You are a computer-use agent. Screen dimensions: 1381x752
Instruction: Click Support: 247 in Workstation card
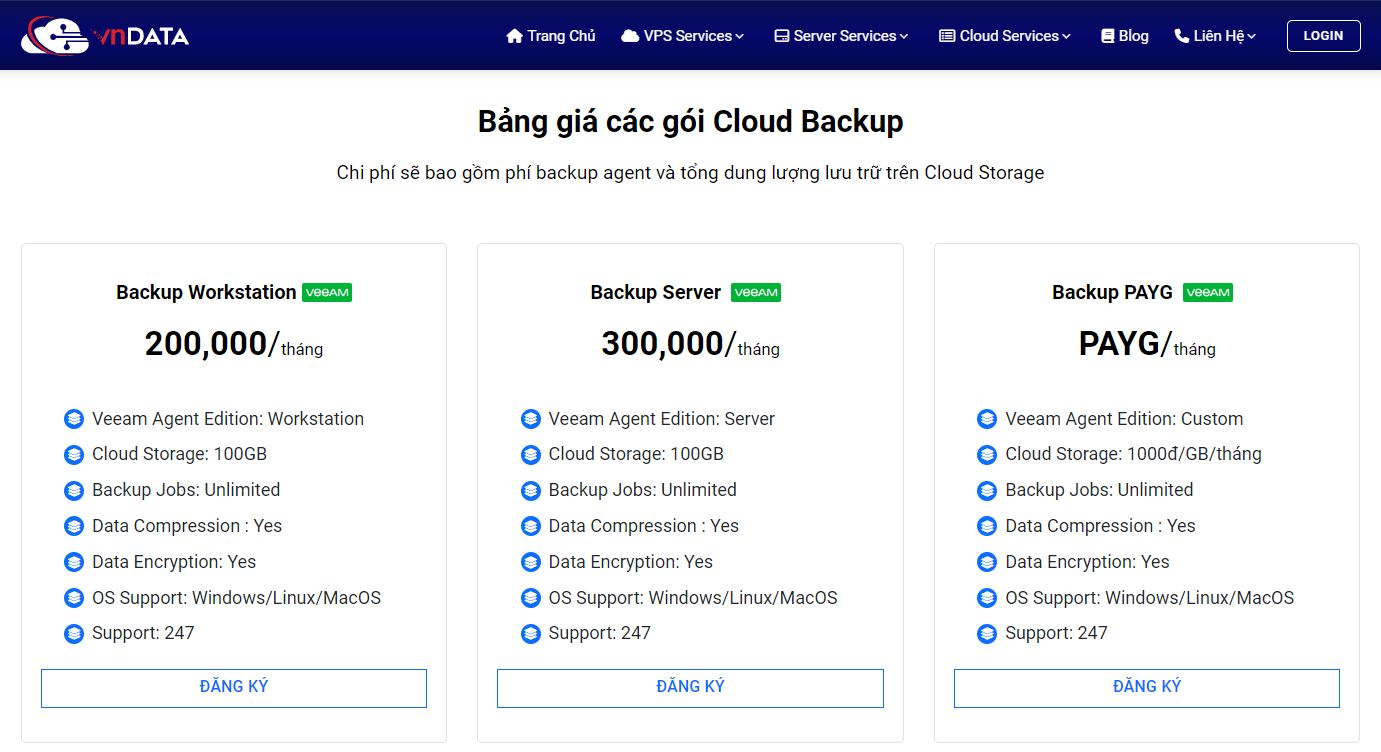143,633
